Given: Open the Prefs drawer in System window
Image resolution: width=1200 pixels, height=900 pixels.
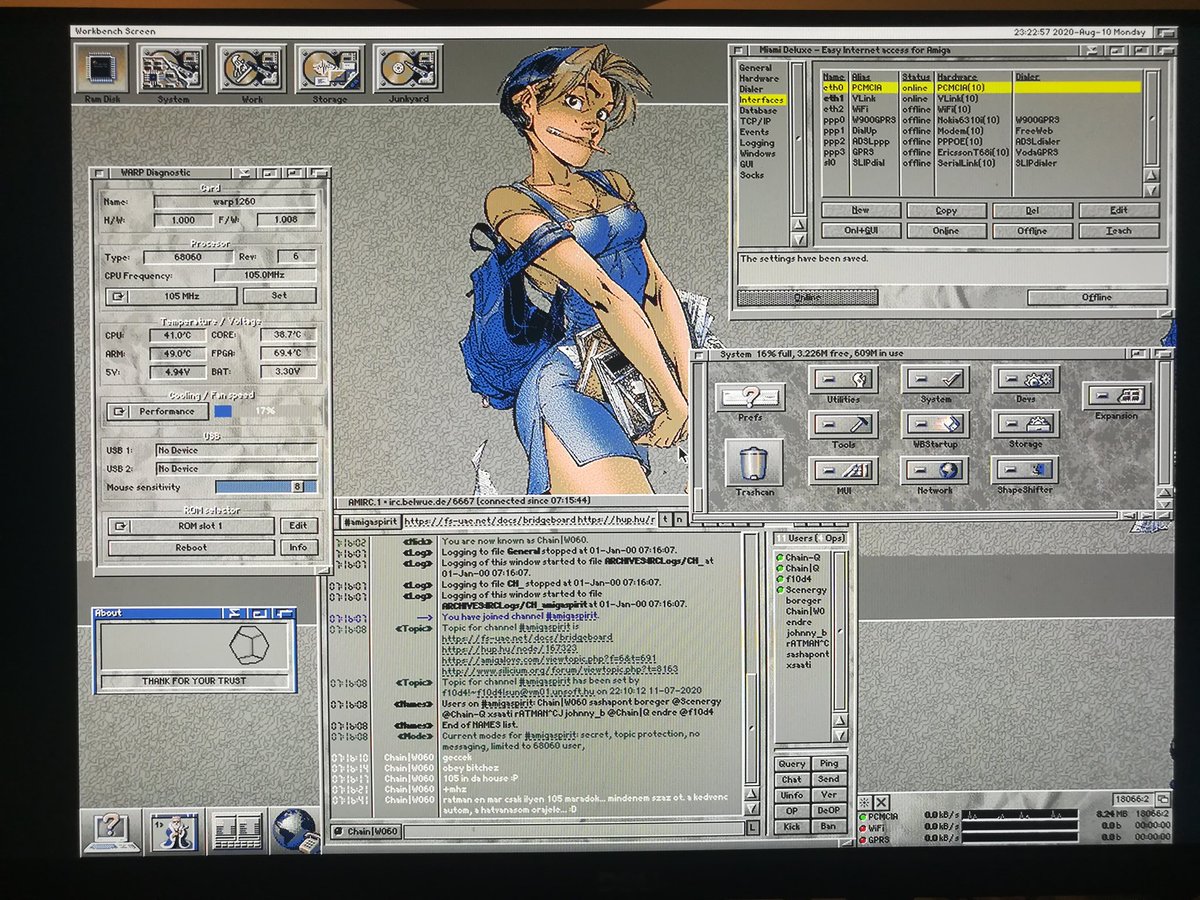Looking at the screenshot, I should coord(750,396).
